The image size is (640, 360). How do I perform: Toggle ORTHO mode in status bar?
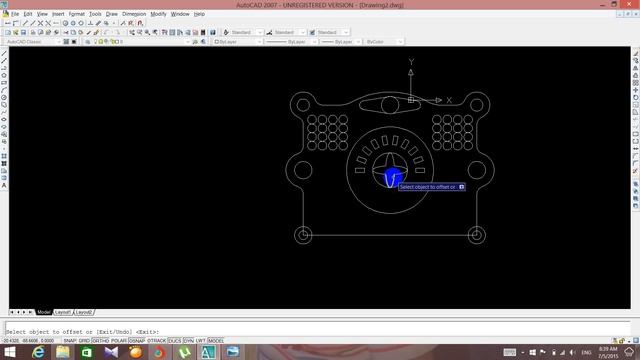(x=100, y=340)
